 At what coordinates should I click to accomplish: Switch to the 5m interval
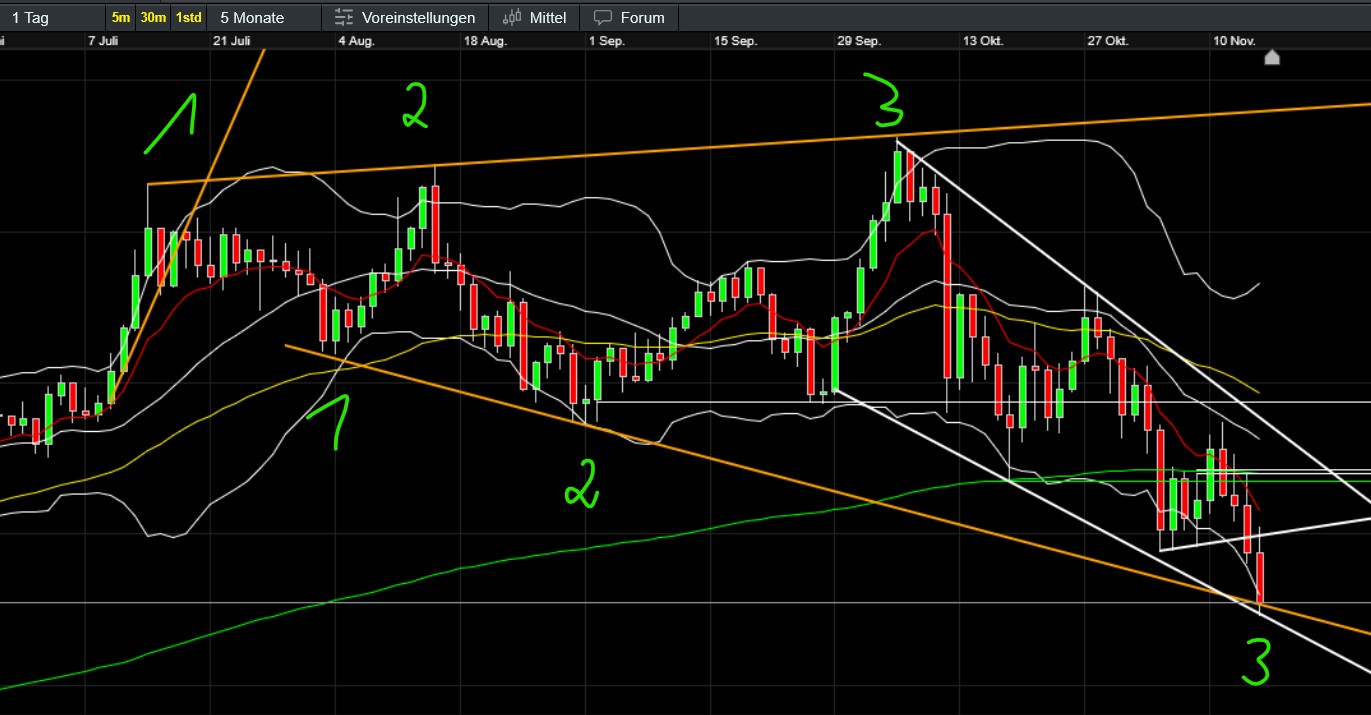pos(121,17)
